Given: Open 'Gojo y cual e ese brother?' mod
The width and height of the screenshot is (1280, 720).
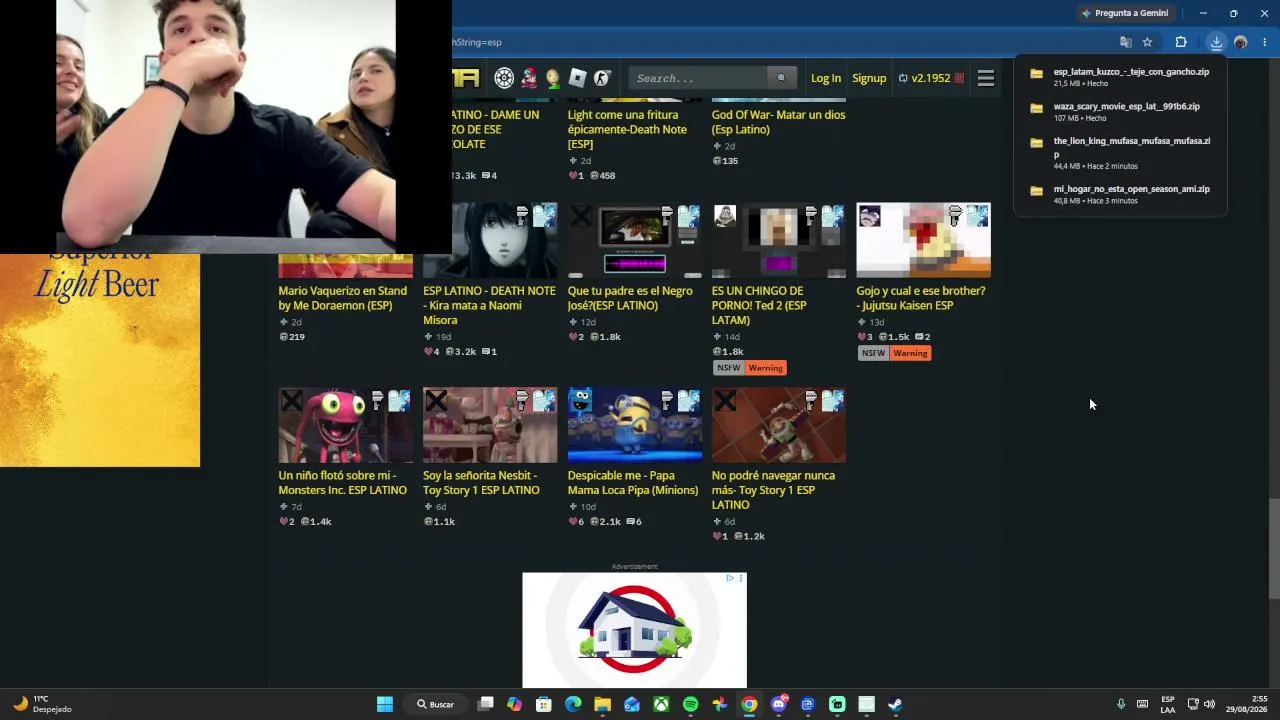Looking at the screenshot, I should (921, 298).
